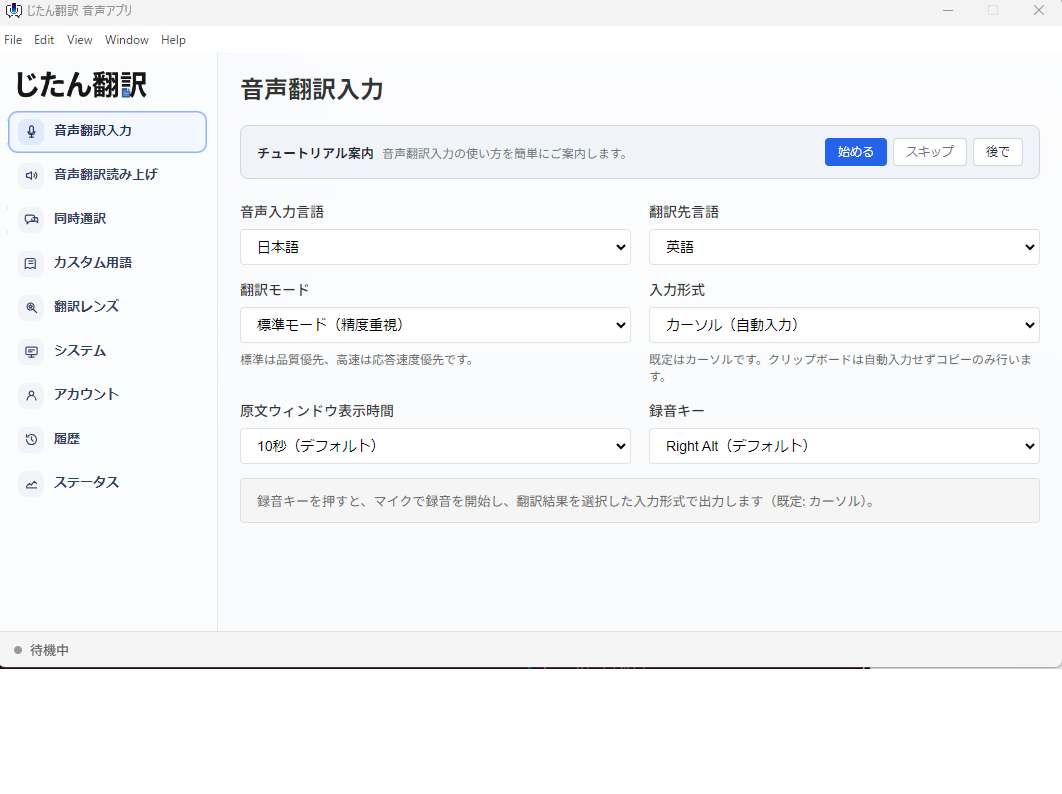
Task: Click the microphone icon for 音声翻訳入力
Action: [31, 131]
